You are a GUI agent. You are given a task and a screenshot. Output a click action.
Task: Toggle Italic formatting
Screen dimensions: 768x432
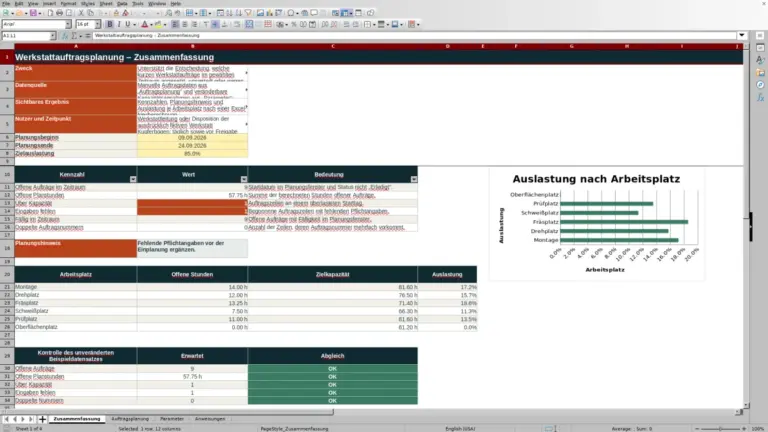[119, 24]
